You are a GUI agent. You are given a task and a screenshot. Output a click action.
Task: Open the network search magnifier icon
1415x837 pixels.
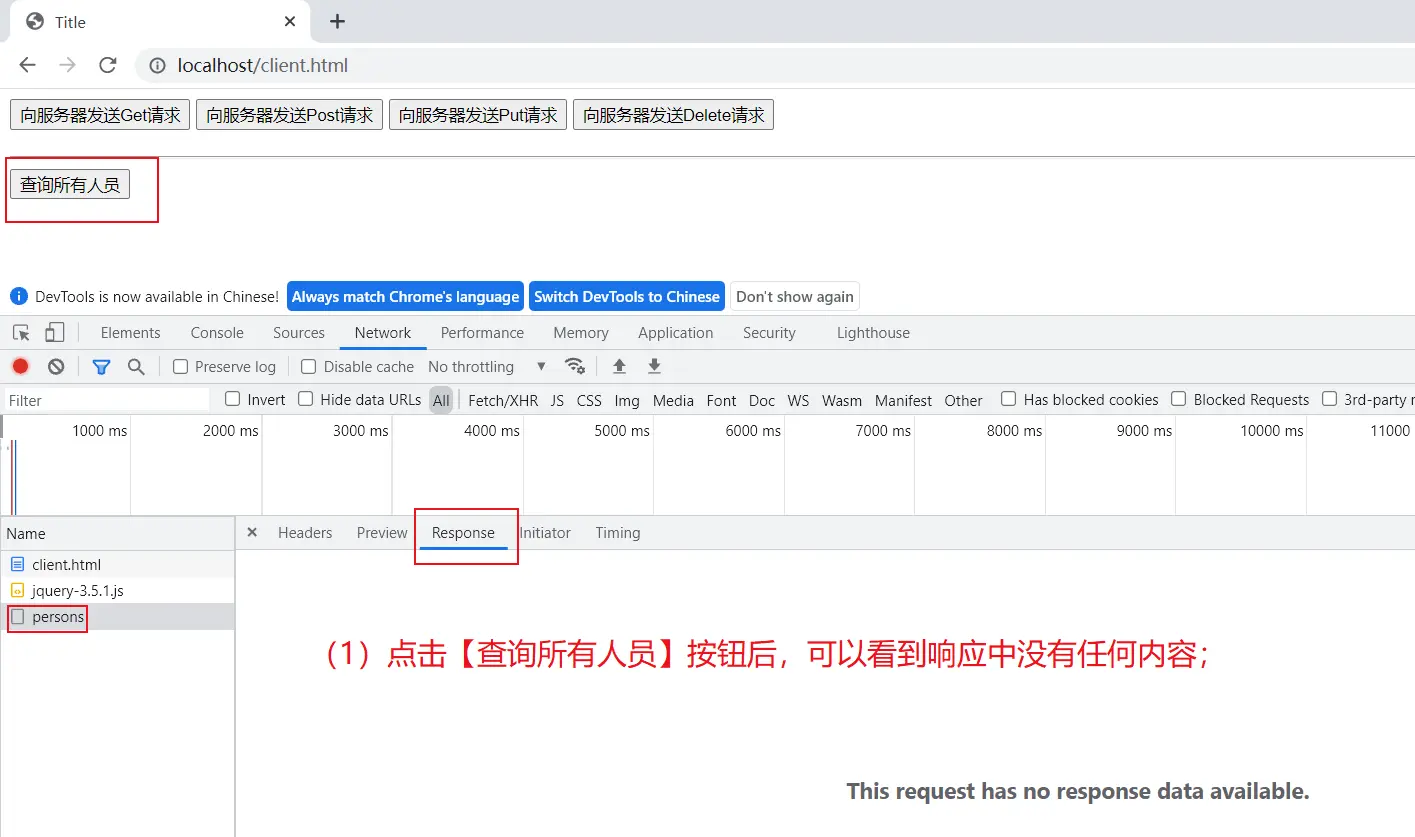[x=136, y=367]
